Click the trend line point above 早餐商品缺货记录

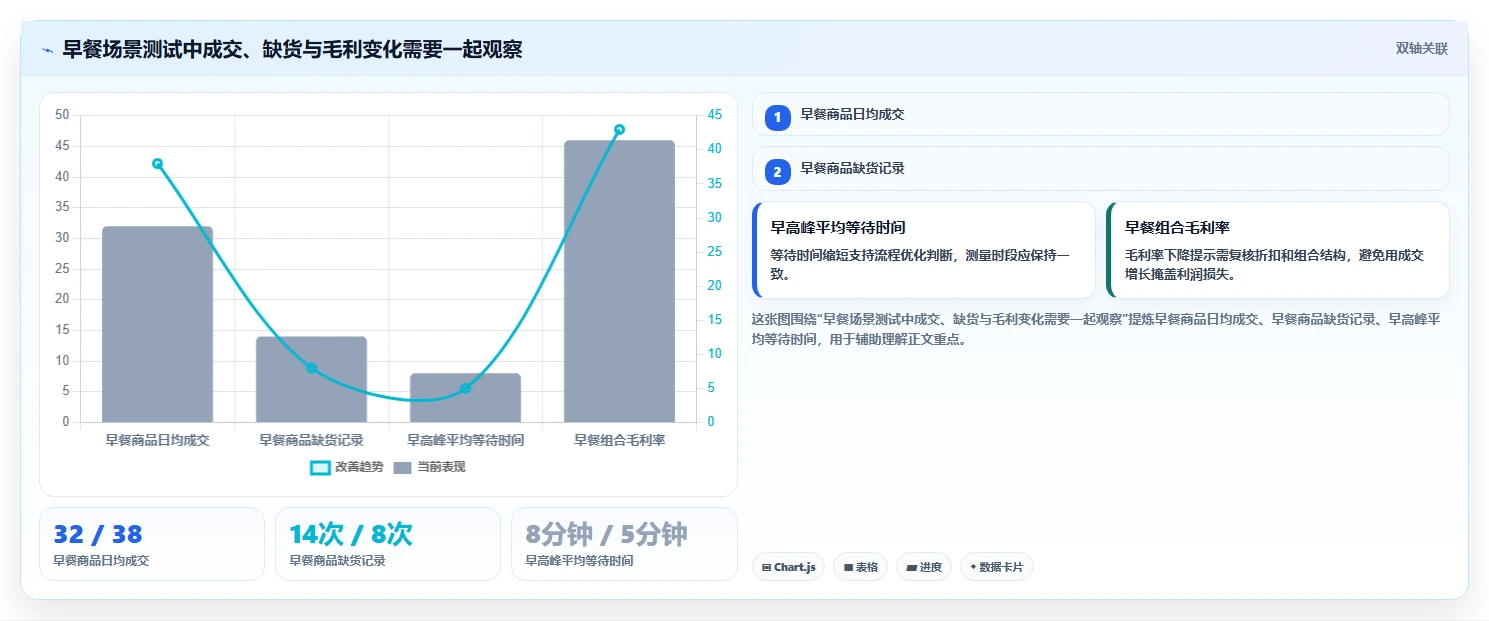pyautogui.click(x=311, y=368)
